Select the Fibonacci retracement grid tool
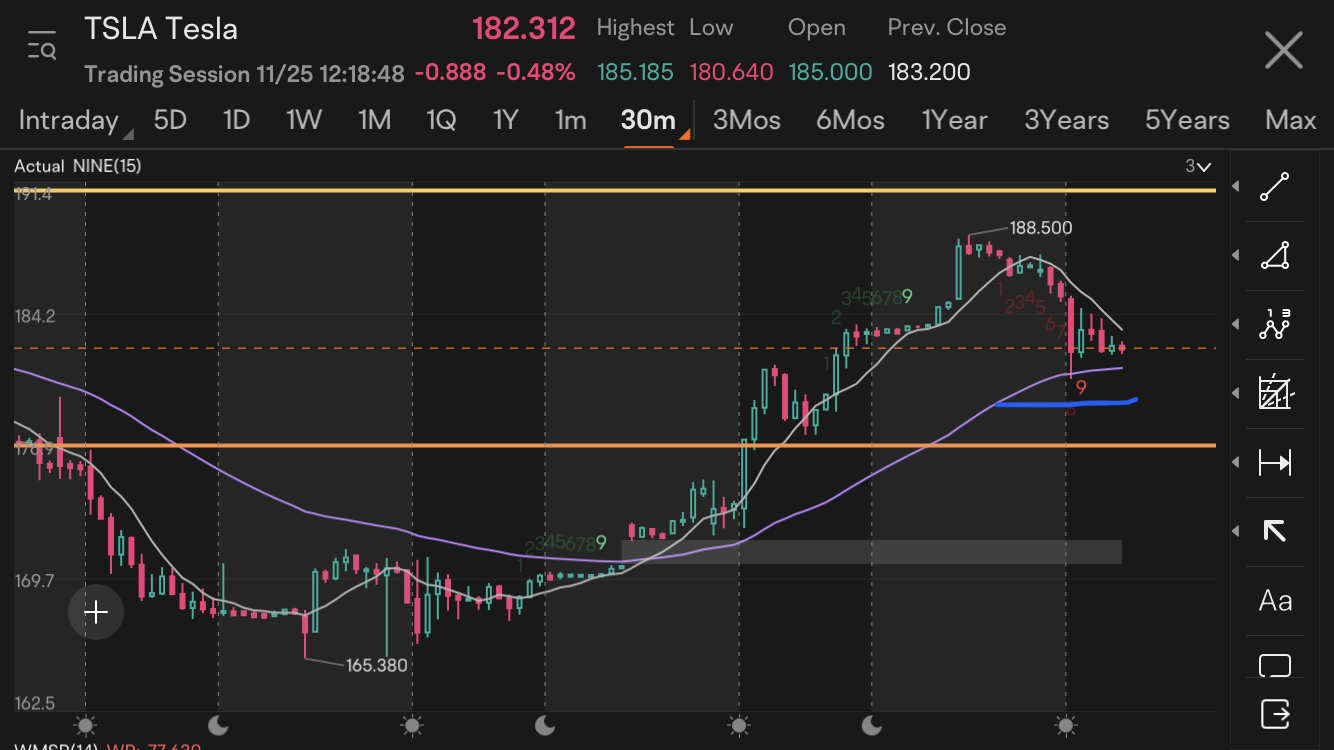 tap(1275, 393)
